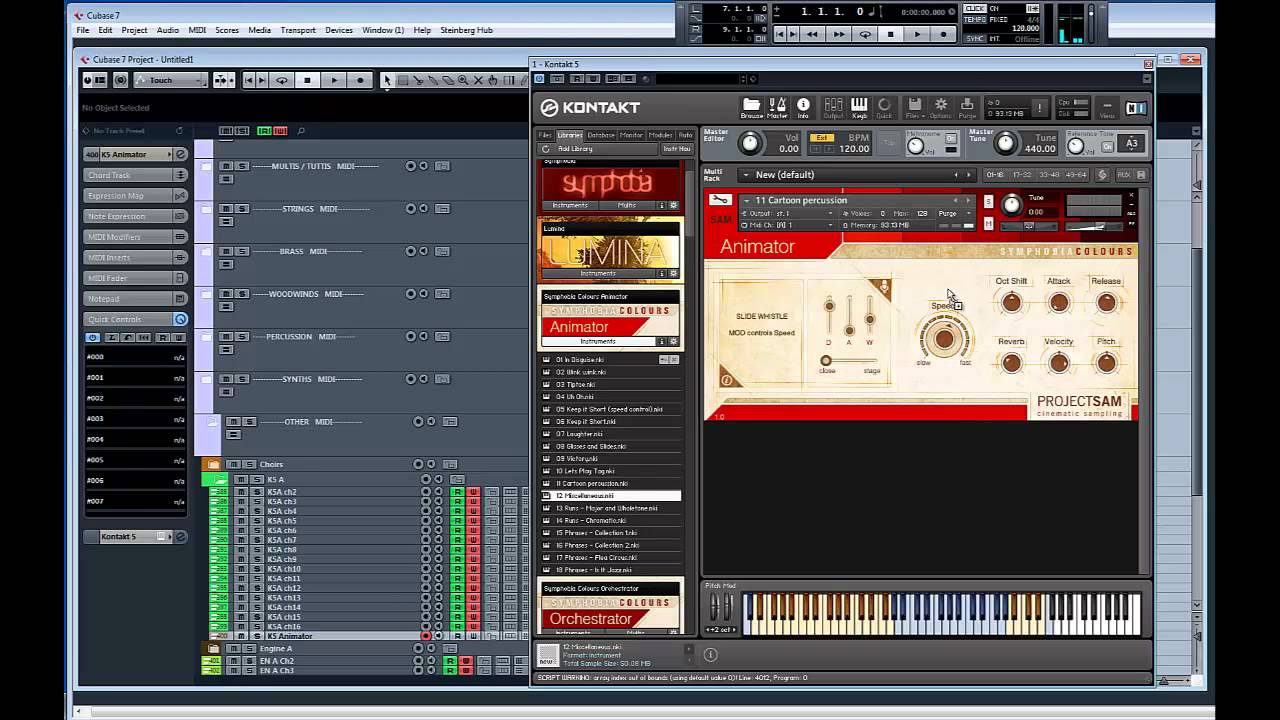Expand the MIDI Modifiers inspector section
This screenshot has height=720, width=1280.
[x=136, y=237]
